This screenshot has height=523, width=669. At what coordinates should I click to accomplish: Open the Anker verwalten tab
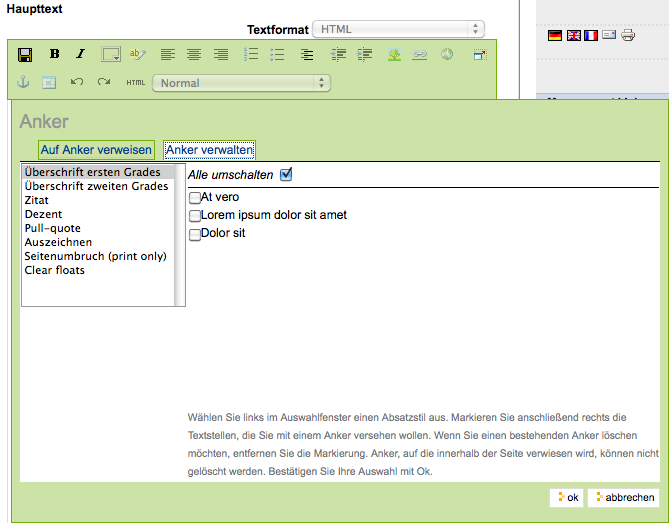coord(209,150)
